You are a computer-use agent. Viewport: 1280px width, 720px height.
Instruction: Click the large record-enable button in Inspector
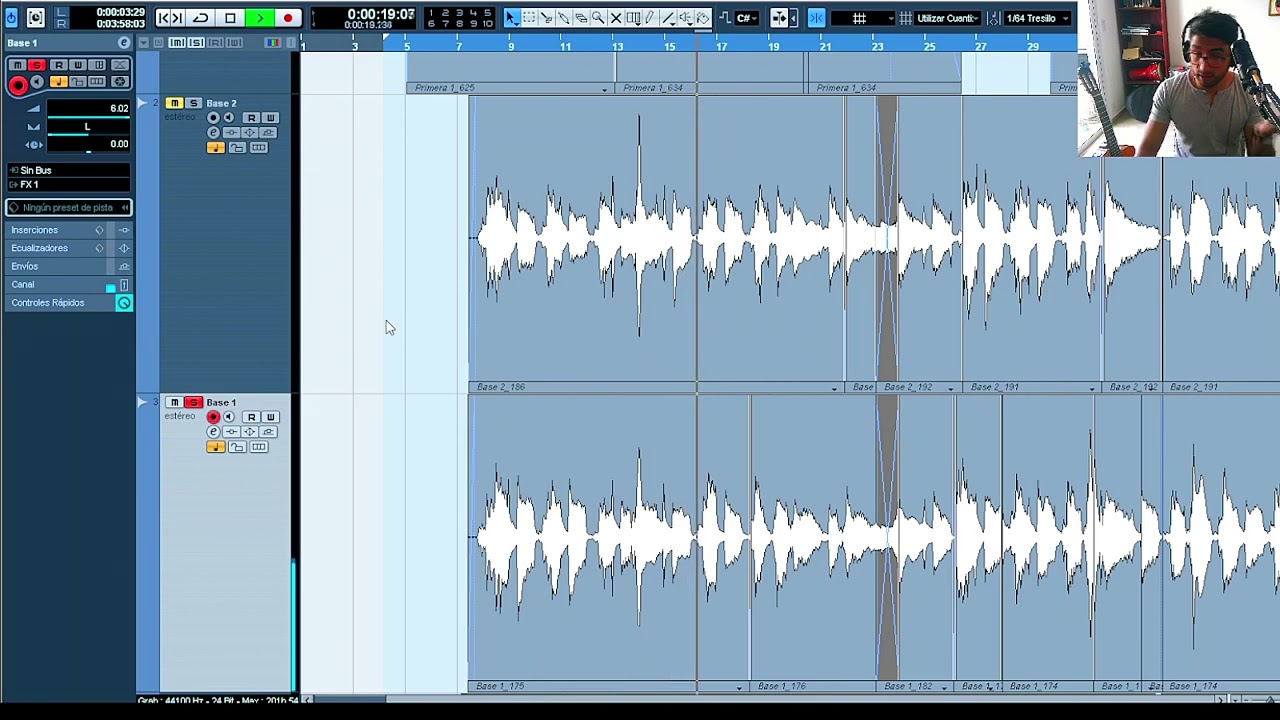coord(18,85)
